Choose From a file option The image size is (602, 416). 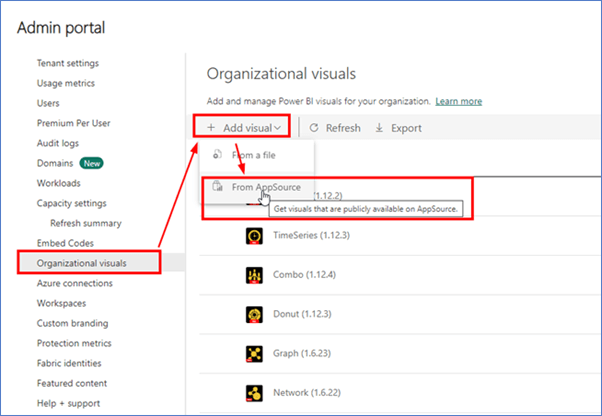[257, 155]
